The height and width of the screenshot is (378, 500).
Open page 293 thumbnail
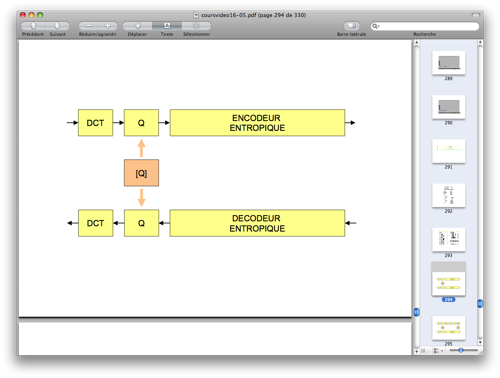click(448, 240)
